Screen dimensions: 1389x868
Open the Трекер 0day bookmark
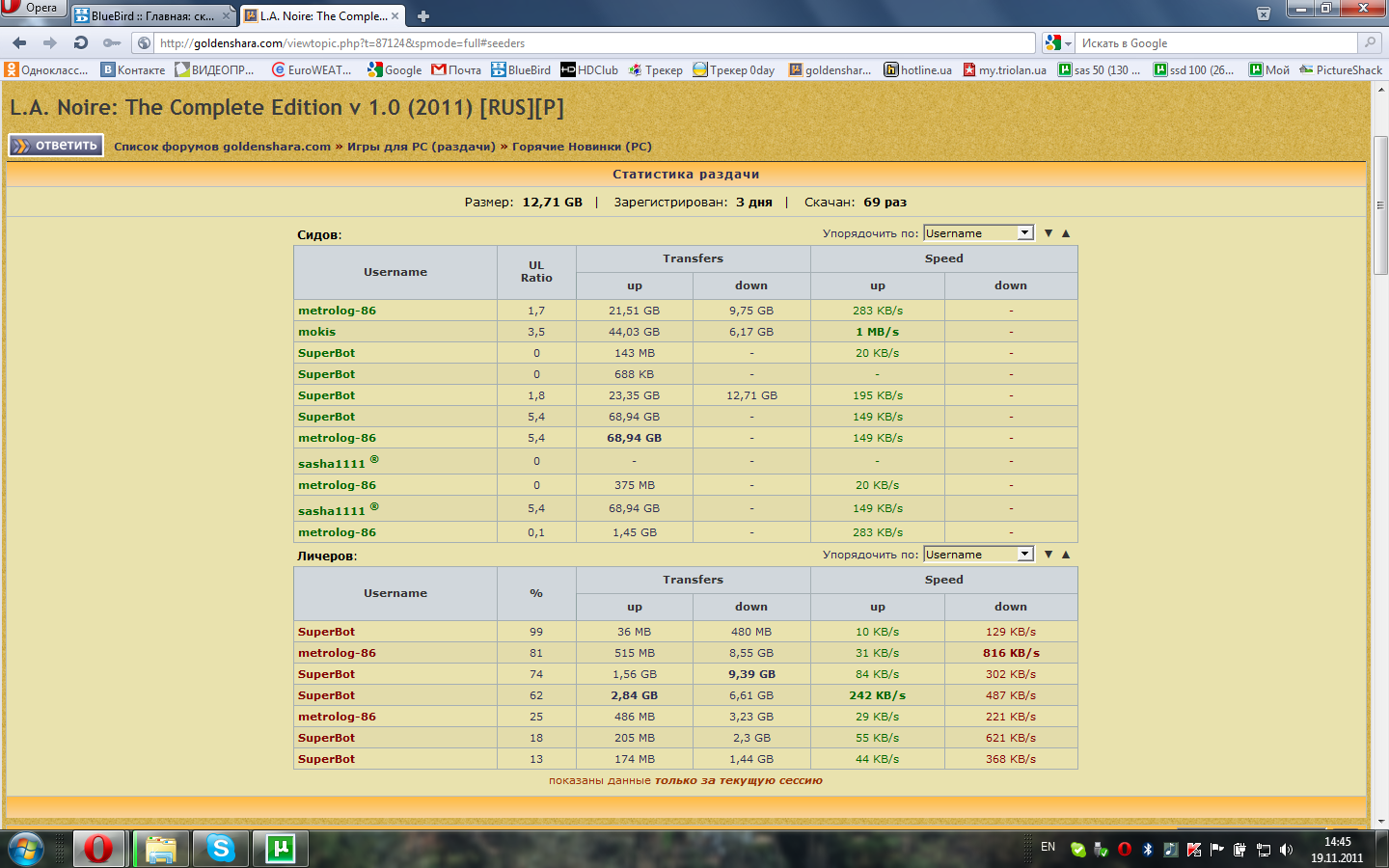pyautogui.click(x=734, y=69)
